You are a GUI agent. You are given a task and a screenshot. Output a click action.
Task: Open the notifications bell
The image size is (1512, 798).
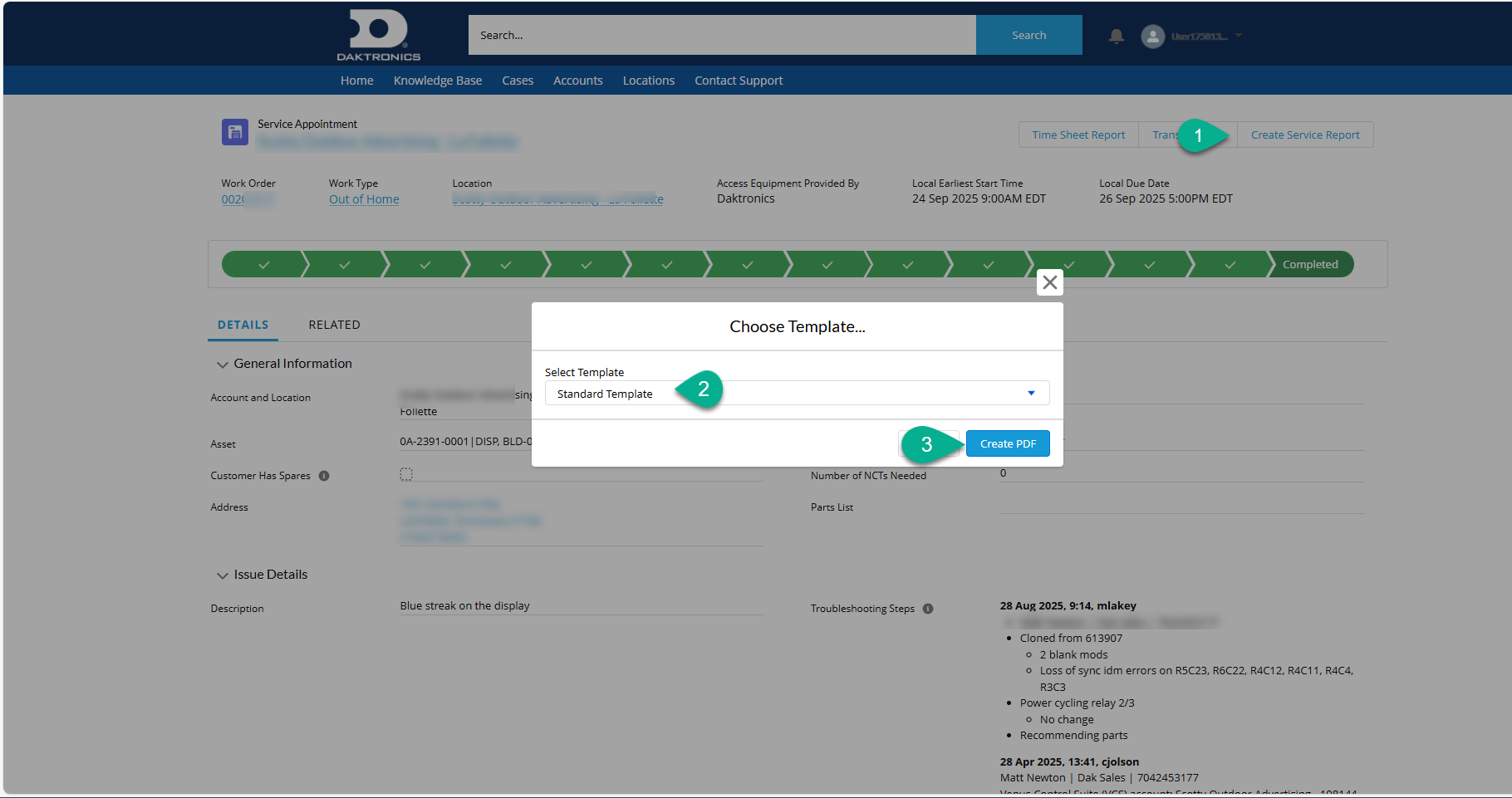(1117, 36)
